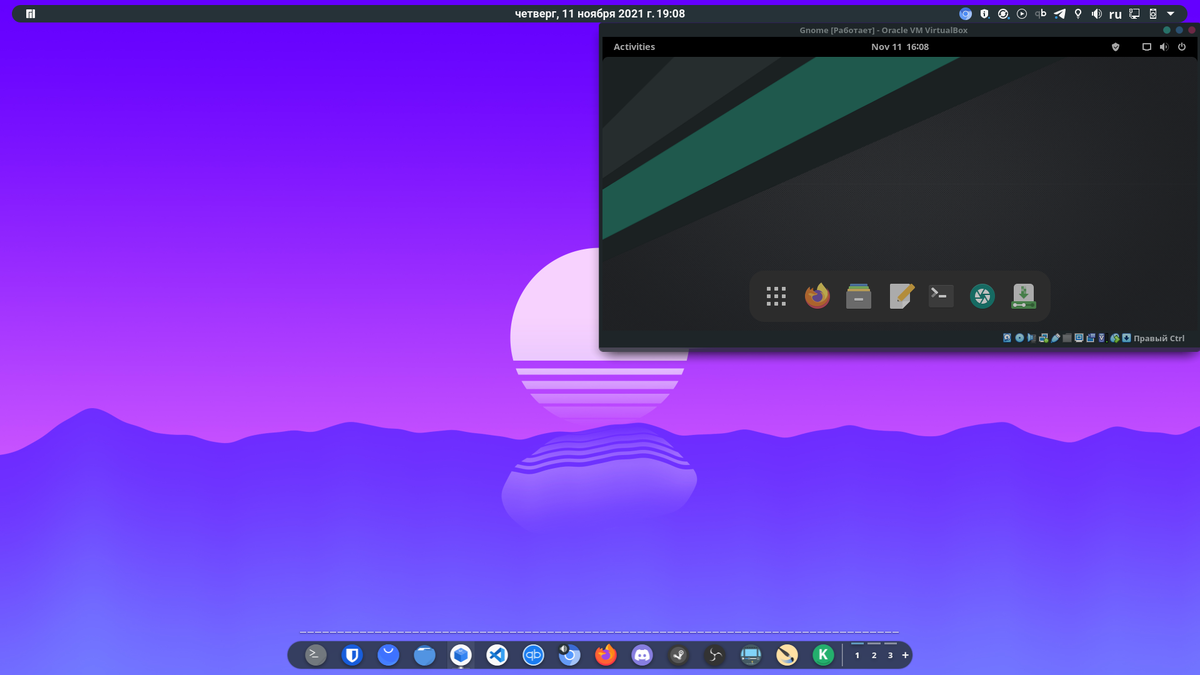Click the VirtualBox shared folders indicator

pyautogui.click(x=1067, y=338)
